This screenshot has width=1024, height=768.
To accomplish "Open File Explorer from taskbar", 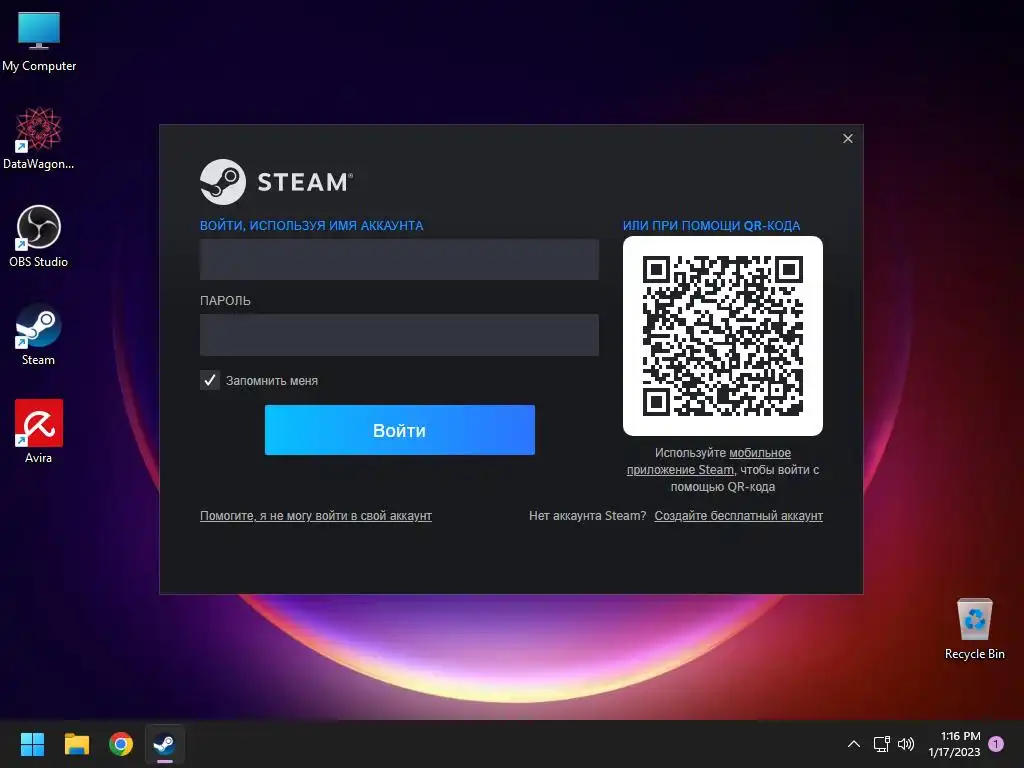I will pos(76,744).
